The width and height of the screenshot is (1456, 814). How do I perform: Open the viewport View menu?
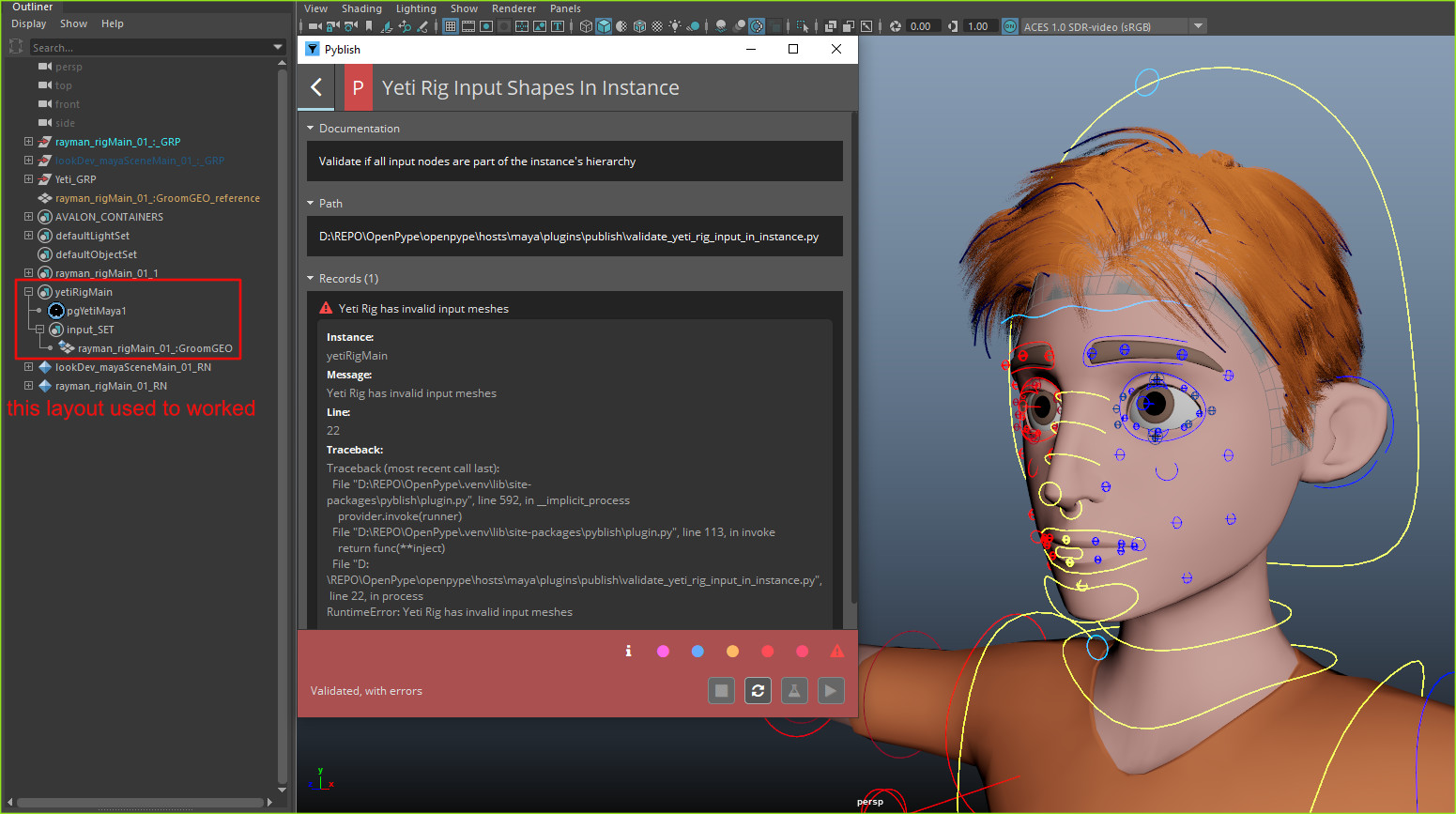(x=316, y=8)
